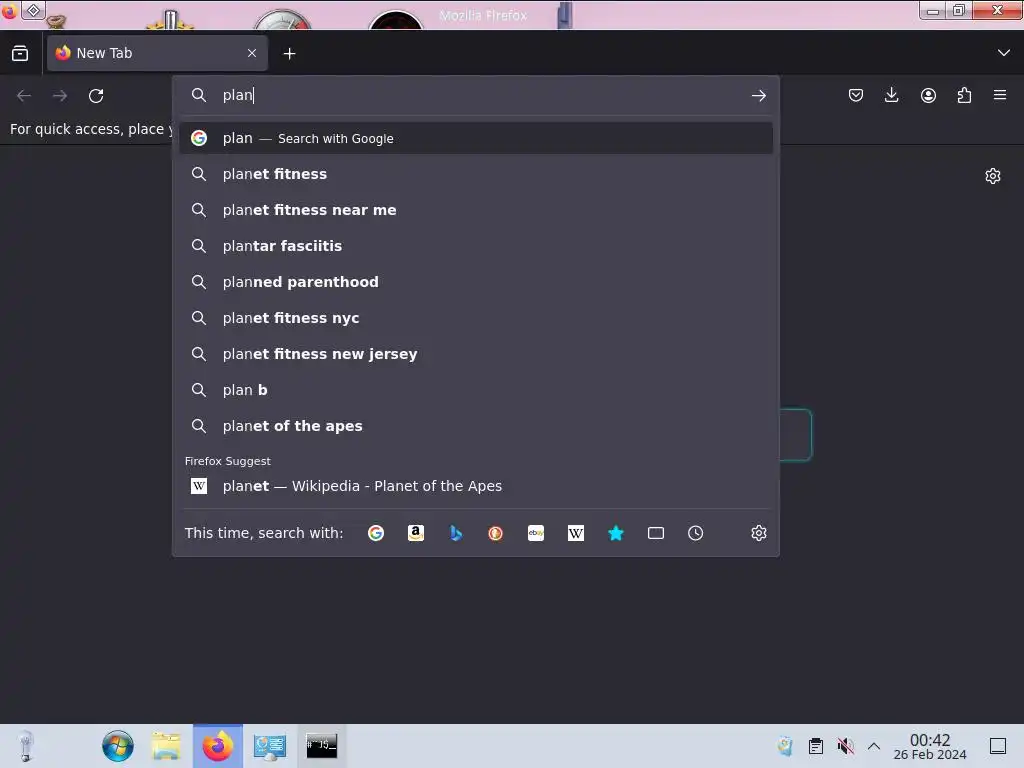The height and width of the screenshot is (768, 1024).
Task: Click the Firefox icon in title bar
Action: click(9, 11)
